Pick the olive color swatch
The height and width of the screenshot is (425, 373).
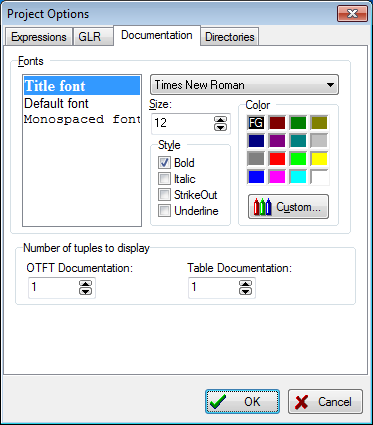[319, 123]
